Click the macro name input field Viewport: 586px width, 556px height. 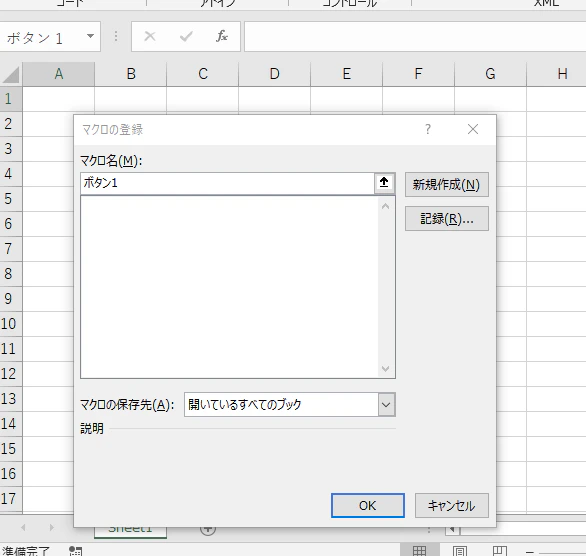click(227, 183)
